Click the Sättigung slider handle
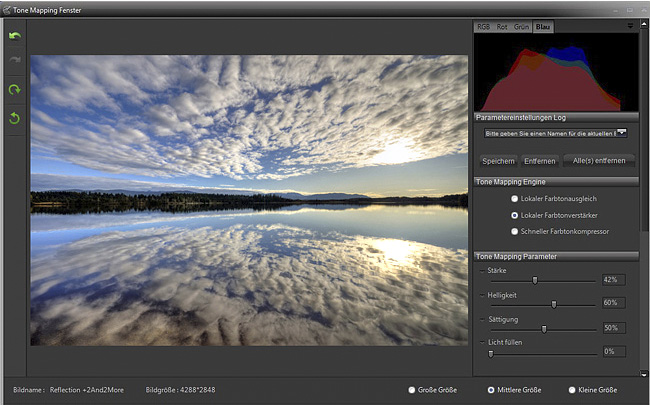The height and width of the screenshot is (405, 650). pyautogui.click(x=544, y=328)
